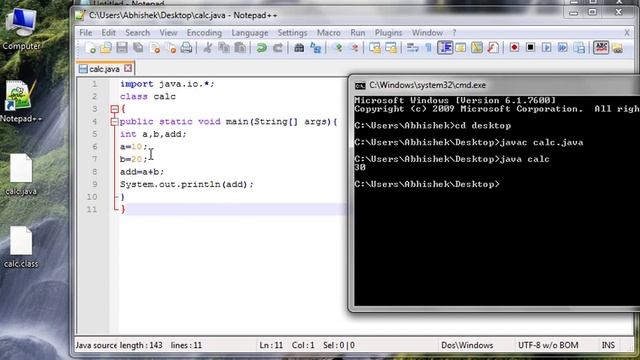Select calc.class file on desktop

tap(21, 247)
